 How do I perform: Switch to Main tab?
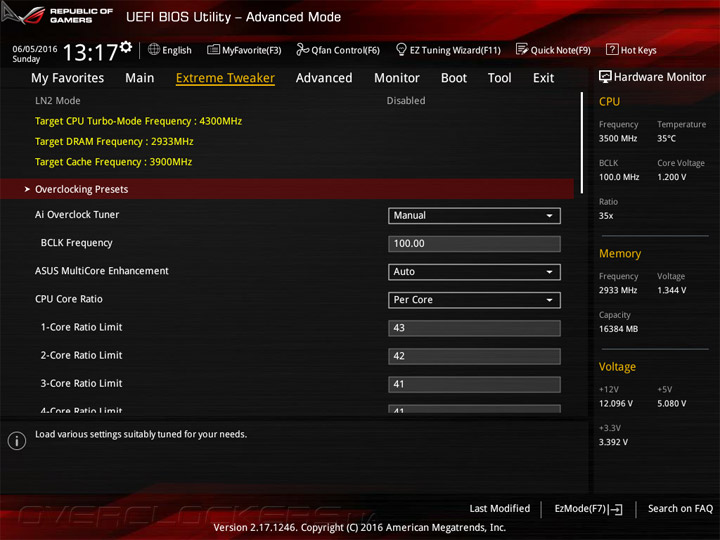pos(140,78)
